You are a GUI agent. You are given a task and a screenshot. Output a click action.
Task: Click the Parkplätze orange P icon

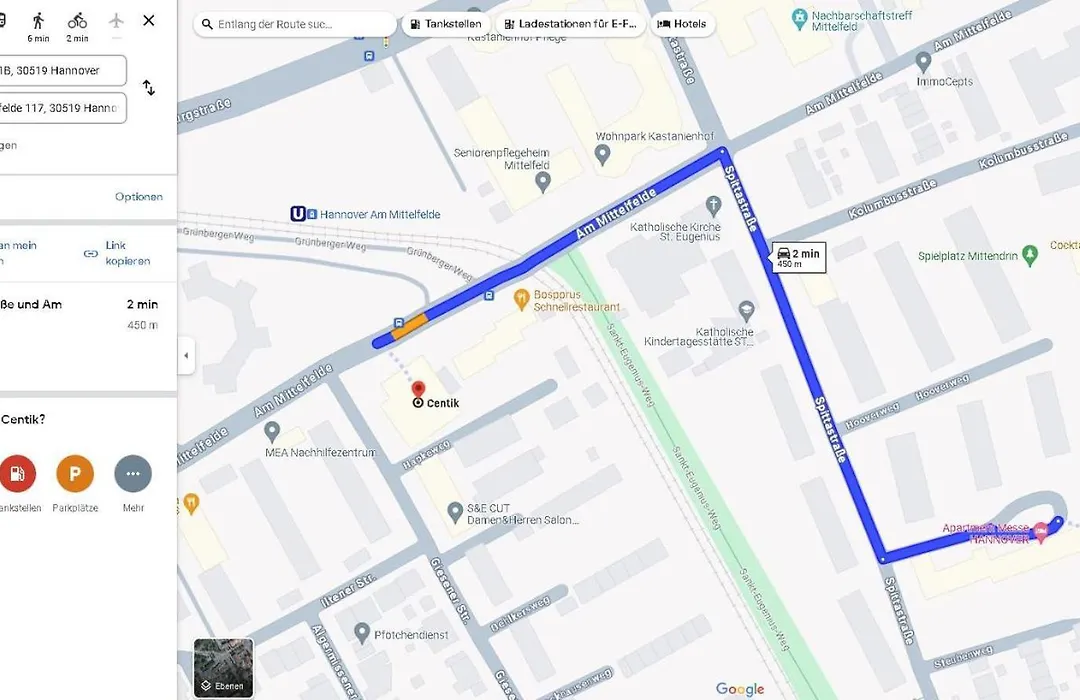[75, 473]
